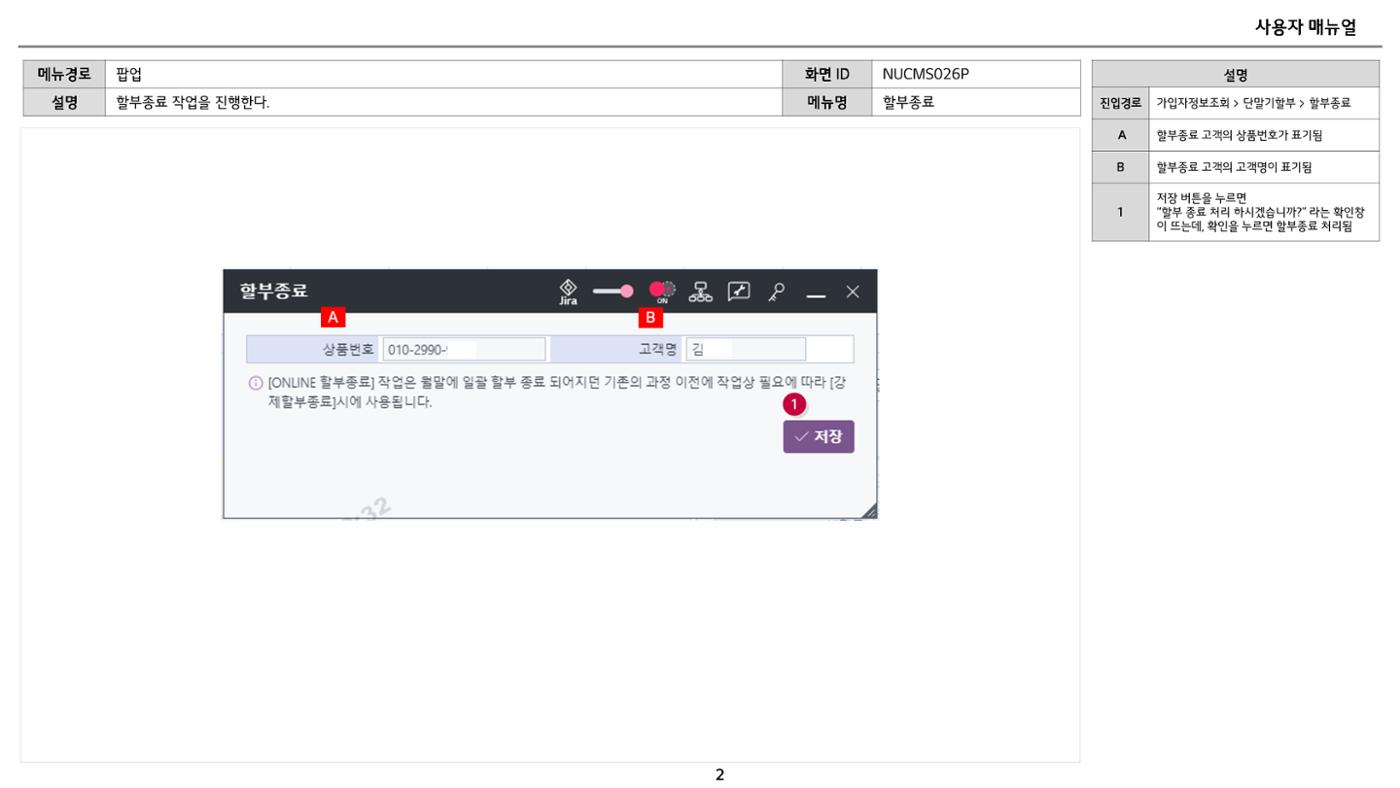1400x788 pixels.
Task: Open the network hierarchy icon
Action: pyautogui.click(x=701, y=291)
